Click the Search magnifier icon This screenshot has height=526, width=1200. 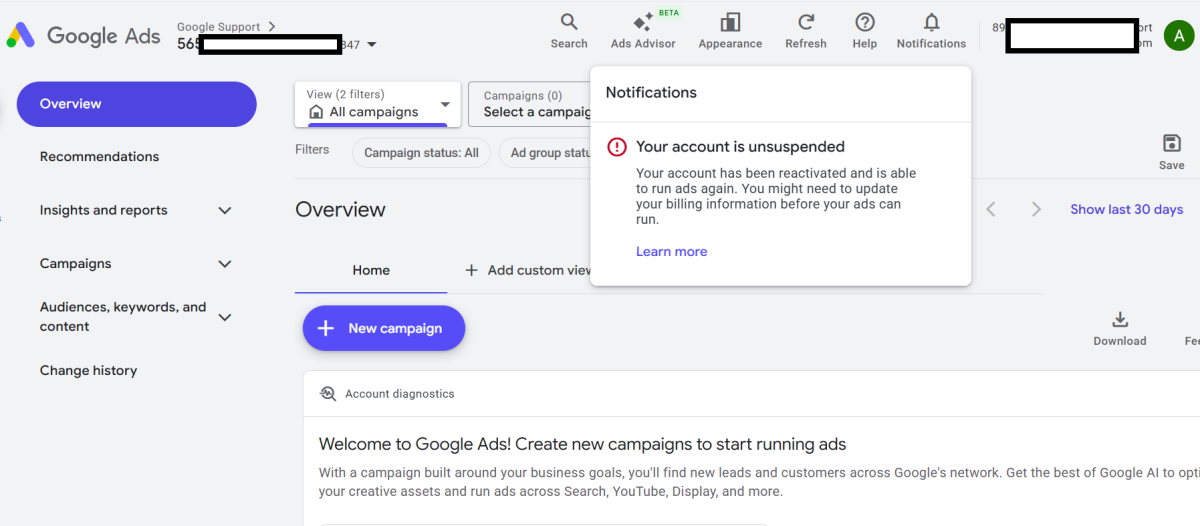(569, 23)
